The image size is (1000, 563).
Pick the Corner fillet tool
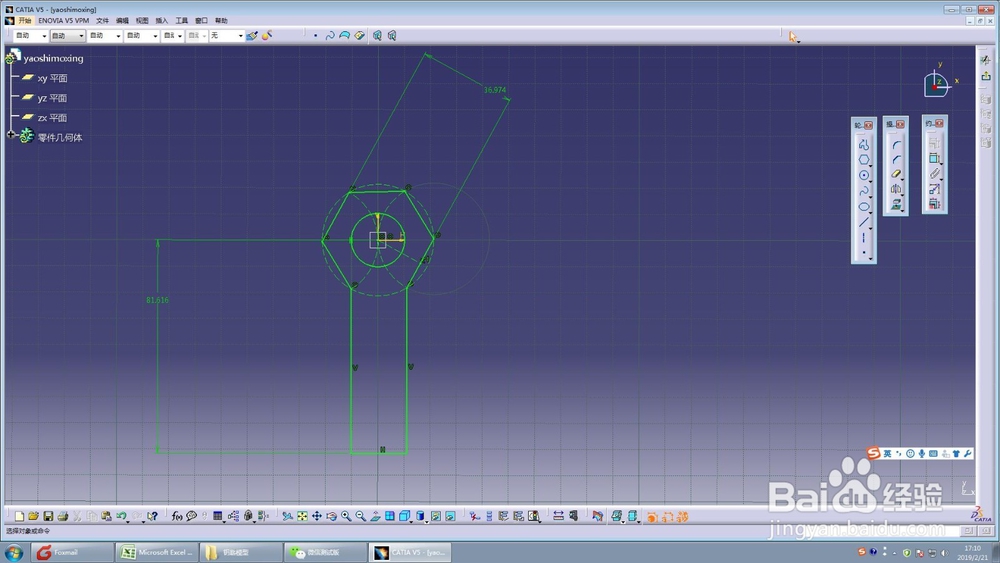(896, 145)
